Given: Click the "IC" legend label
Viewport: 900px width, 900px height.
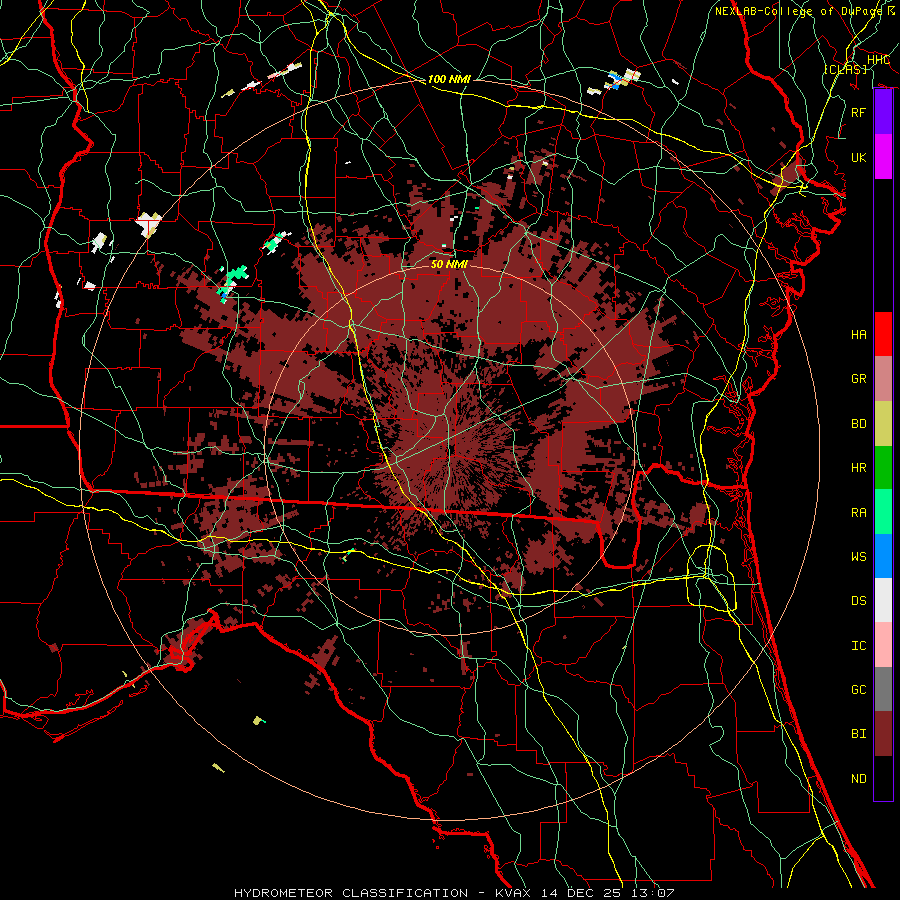Looking at the screenshot, I should coord(858,646).
